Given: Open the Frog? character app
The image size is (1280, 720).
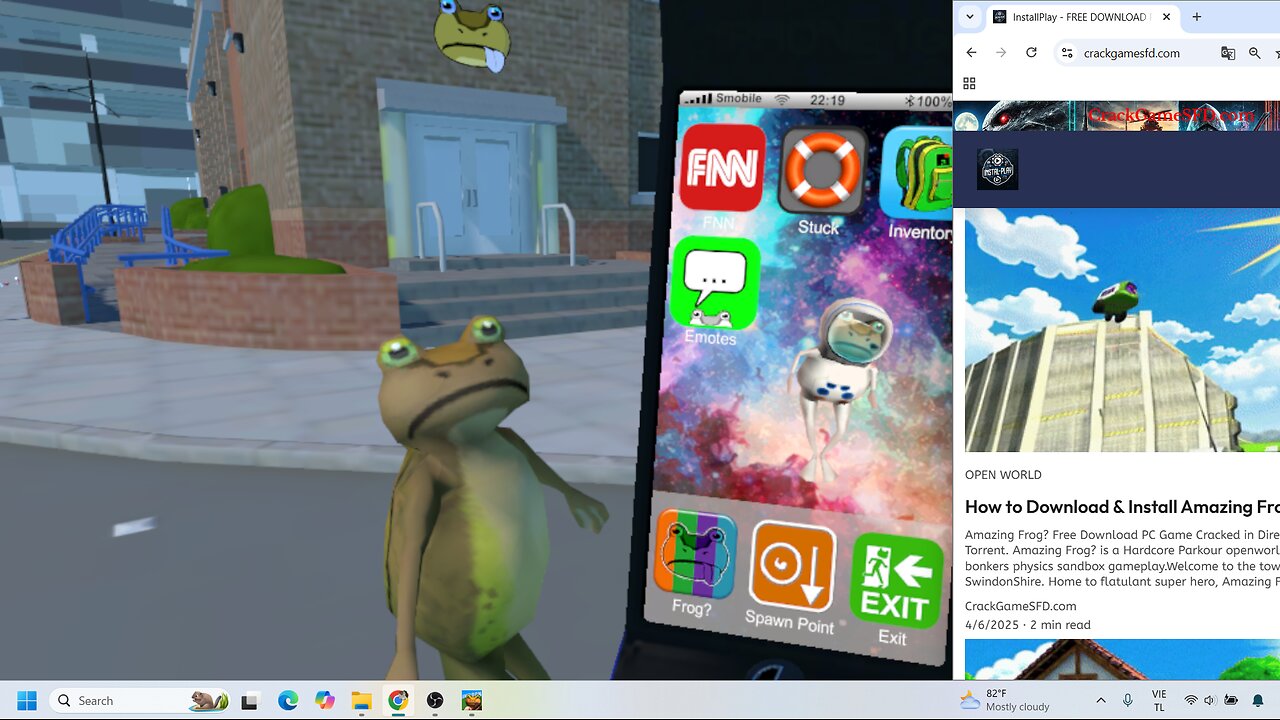Looking at the screenshot, I should (695, 554).
